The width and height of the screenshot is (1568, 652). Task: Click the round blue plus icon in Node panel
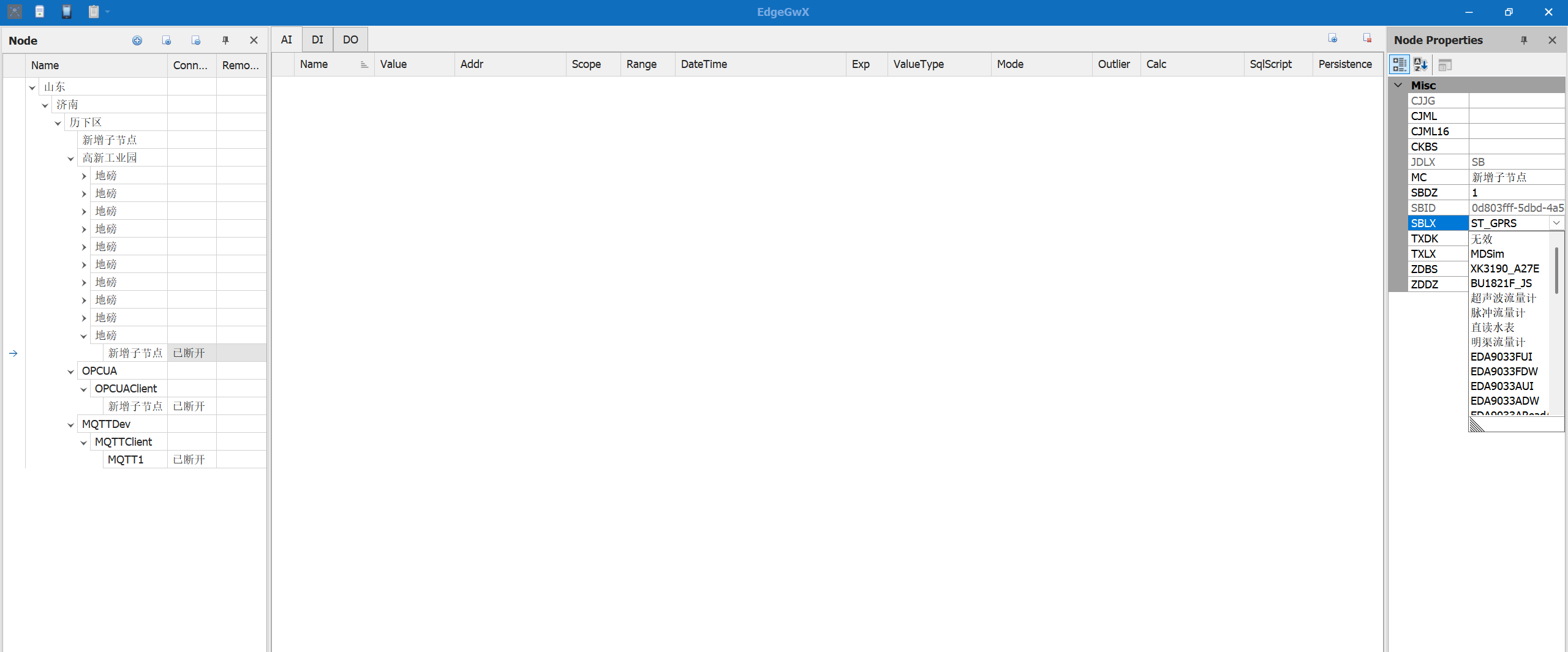(x=137, y=40)
